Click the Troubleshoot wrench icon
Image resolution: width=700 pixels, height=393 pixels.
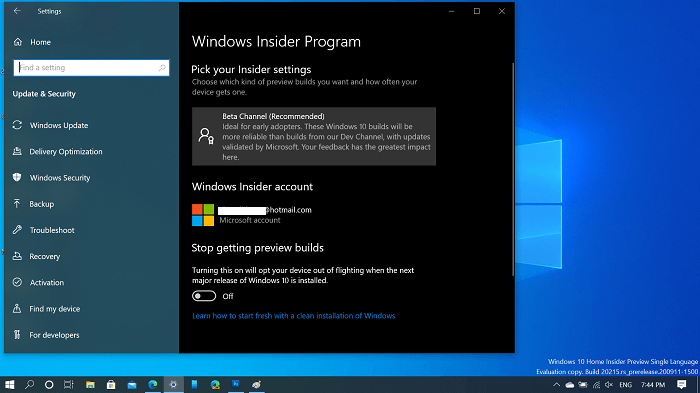pyautogui.click(x=17, y=230)
